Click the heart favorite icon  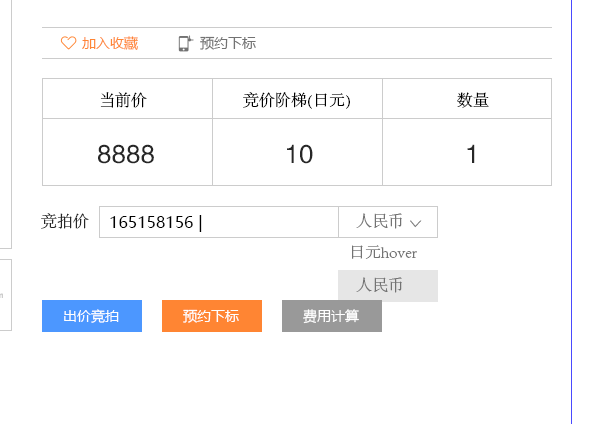point(68,43)
